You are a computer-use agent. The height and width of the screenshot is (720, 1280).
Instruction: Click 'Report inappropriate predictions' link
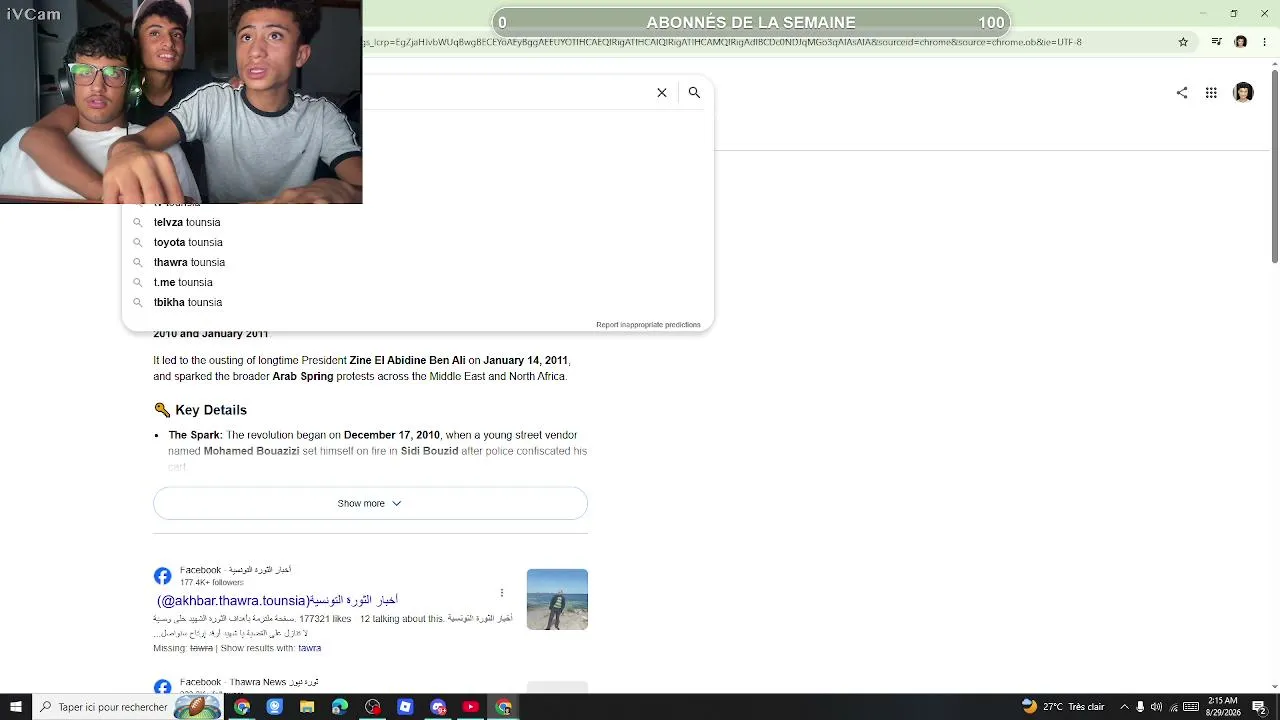(x=648, y=325)
